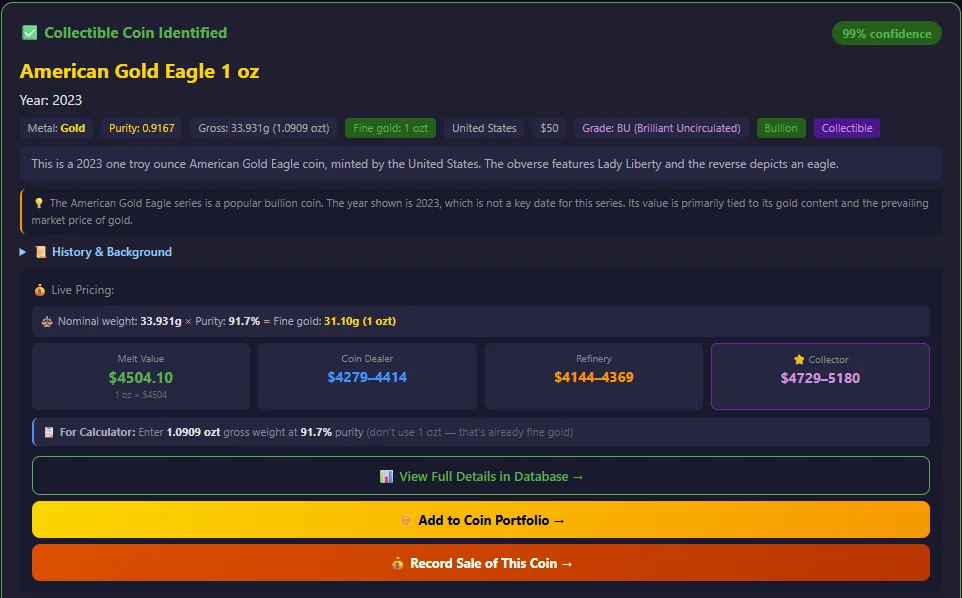The height and width of the screenshot is (598, 962).
Task: Click the Year: 2023 text
Action: coord(50,100)
